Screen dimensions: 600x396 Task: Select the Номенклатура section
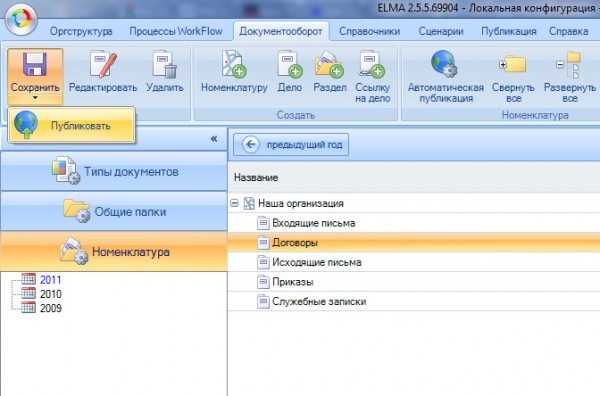pyautogui.click(x=114, y=252)
